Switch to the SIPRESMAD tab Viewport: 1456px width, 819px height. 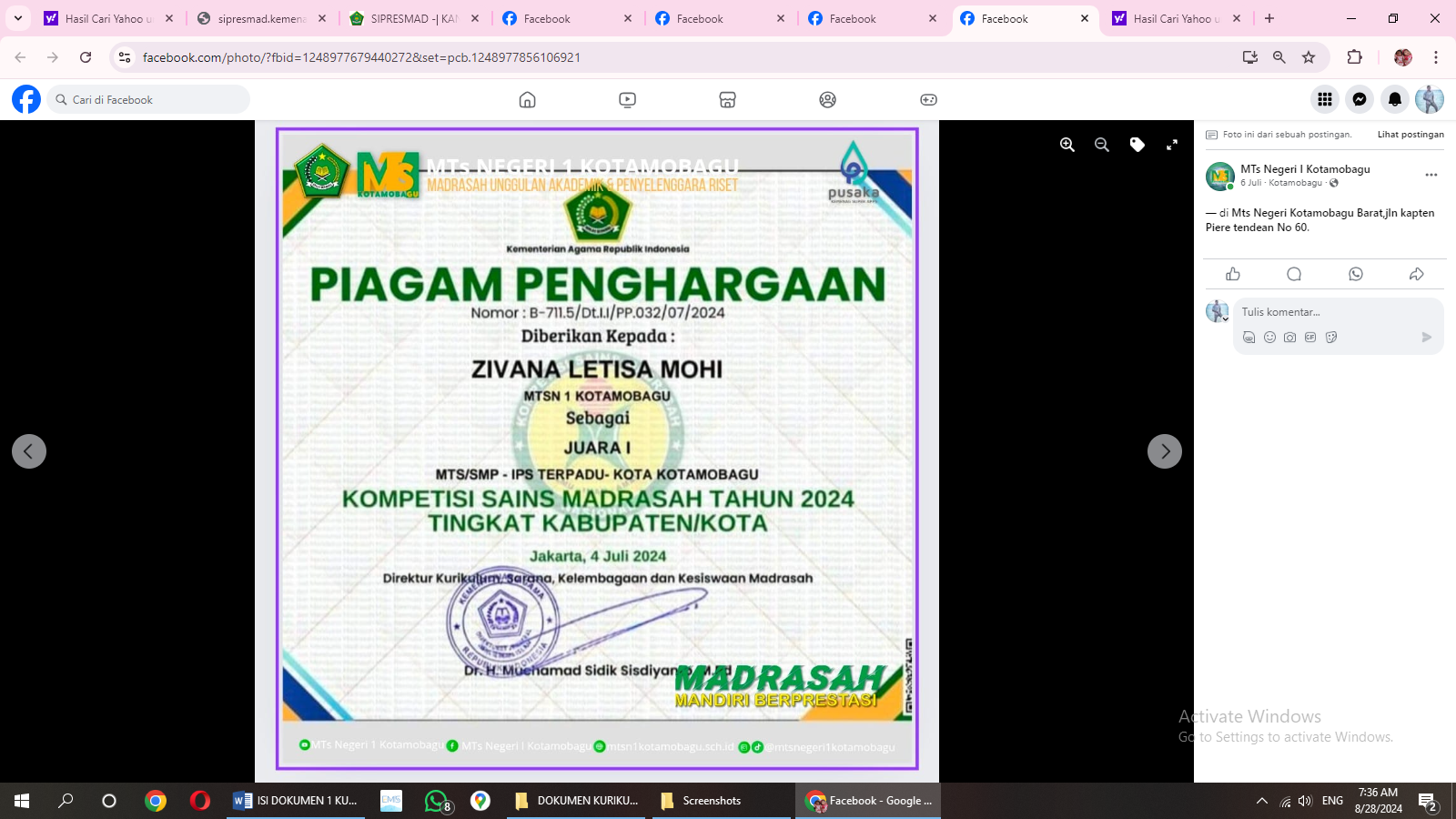tap(414, 18)
